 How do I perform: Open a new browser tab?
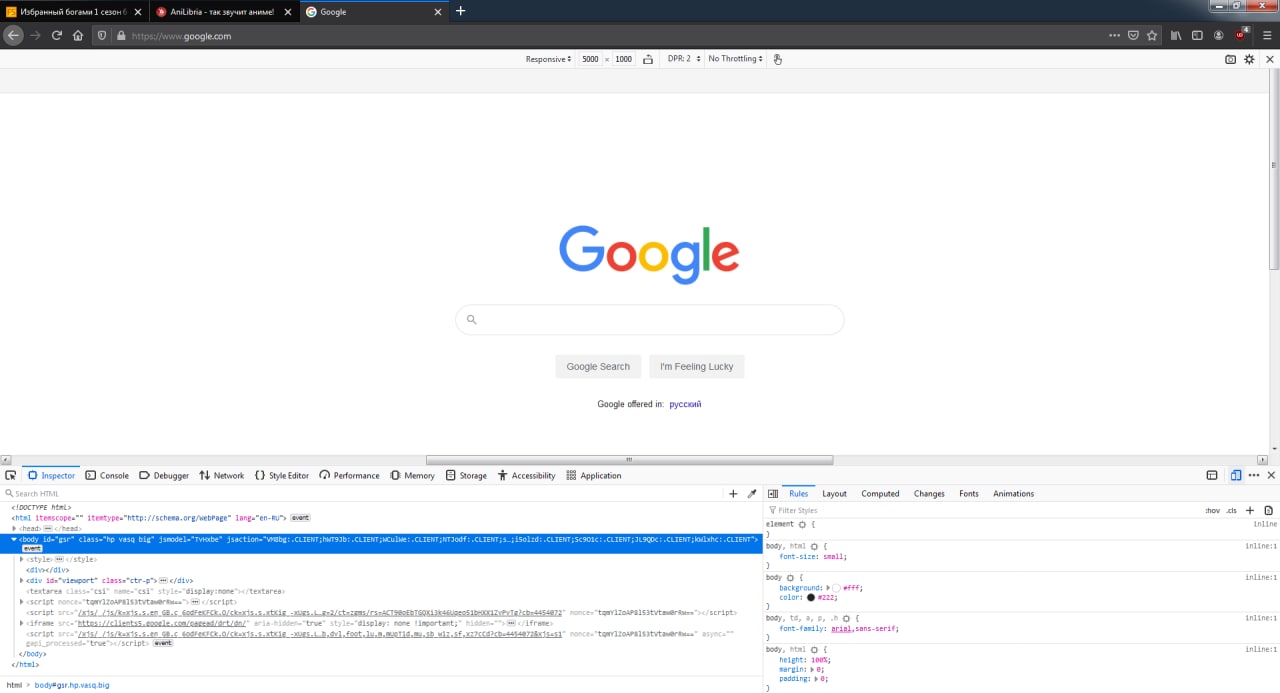pos(460,11)
